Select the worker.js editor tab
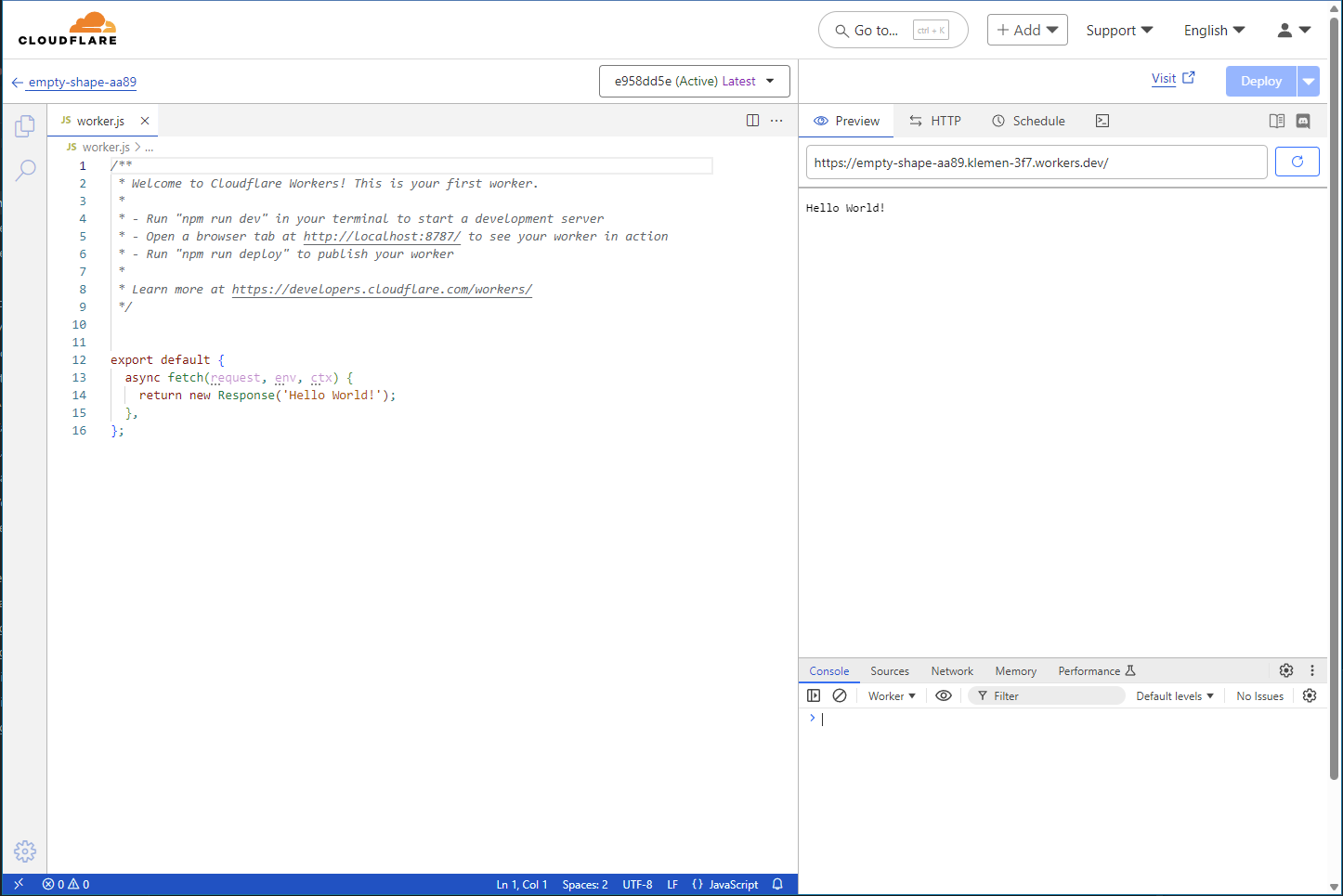The image size is (1343, 896). pos(100,121)
